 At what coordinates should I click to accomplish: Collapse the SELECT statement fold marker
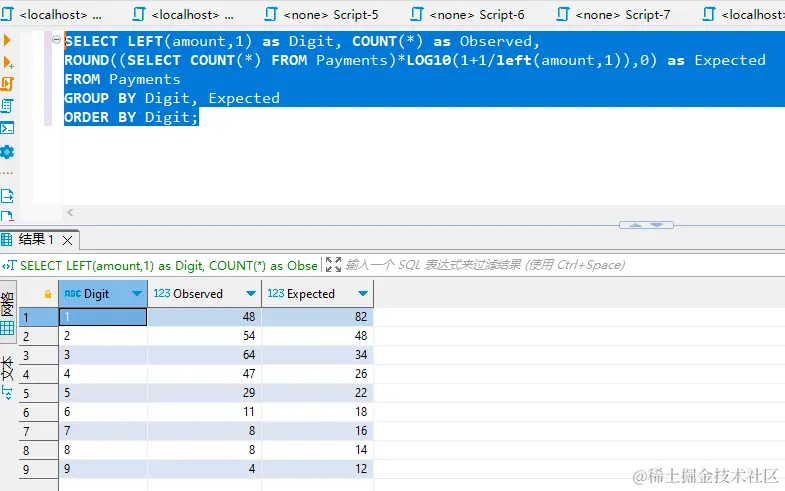(57, 40)
